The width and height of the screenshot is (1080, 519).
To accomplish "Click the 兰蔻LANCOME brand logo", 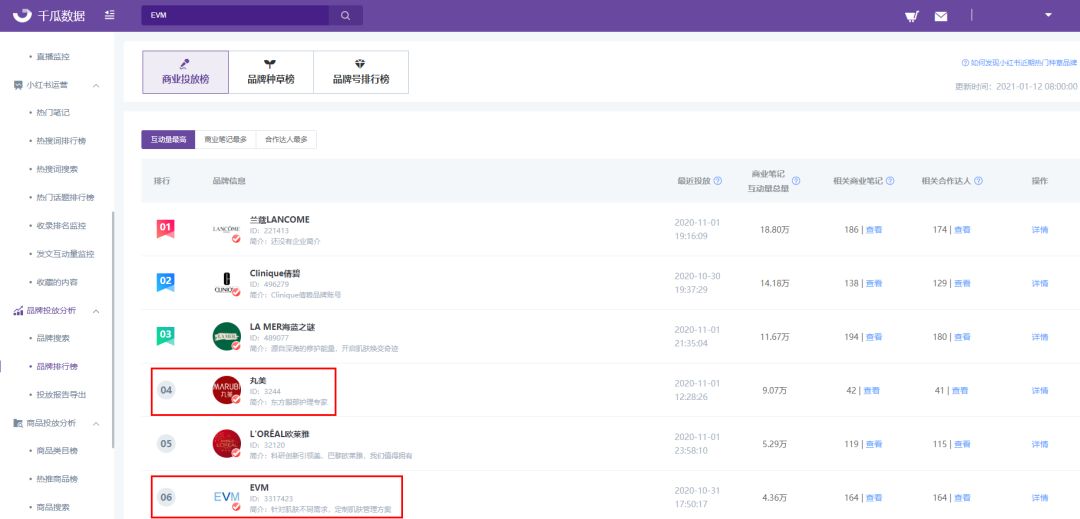I will tap(227, 229).
